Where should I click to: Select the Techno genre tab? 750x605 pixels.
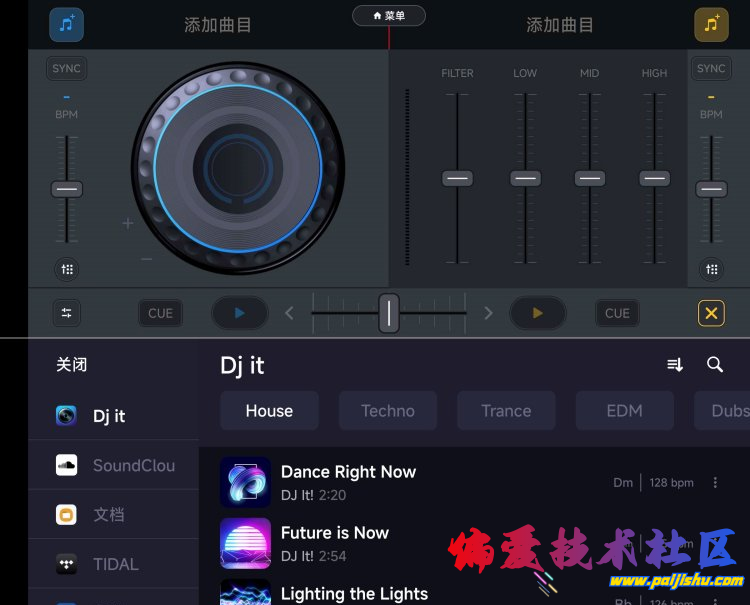(388, 411)
